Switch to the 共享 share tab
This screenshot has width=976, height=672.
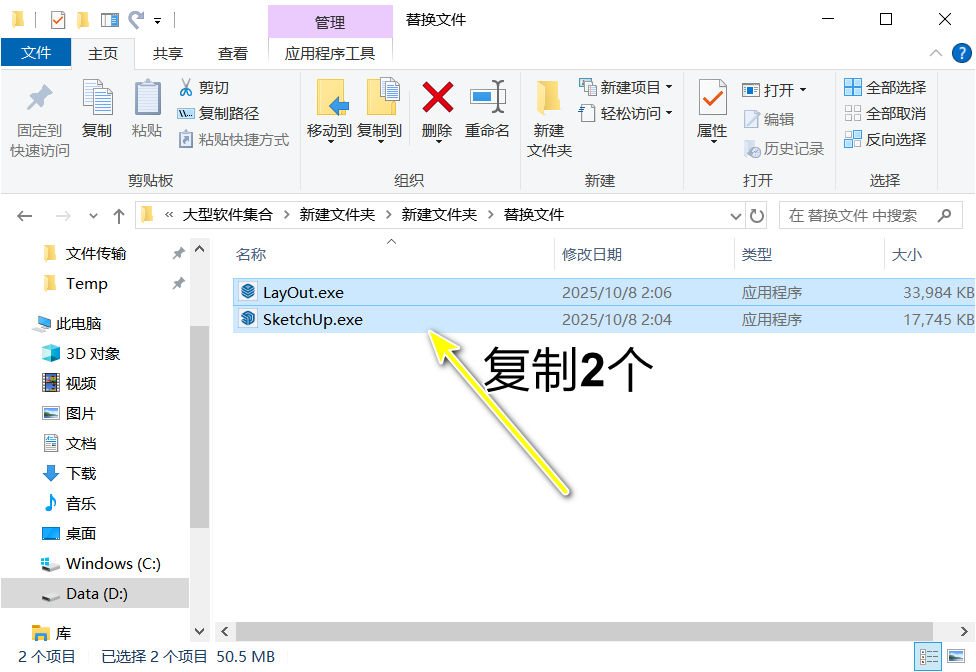point(168,54)
